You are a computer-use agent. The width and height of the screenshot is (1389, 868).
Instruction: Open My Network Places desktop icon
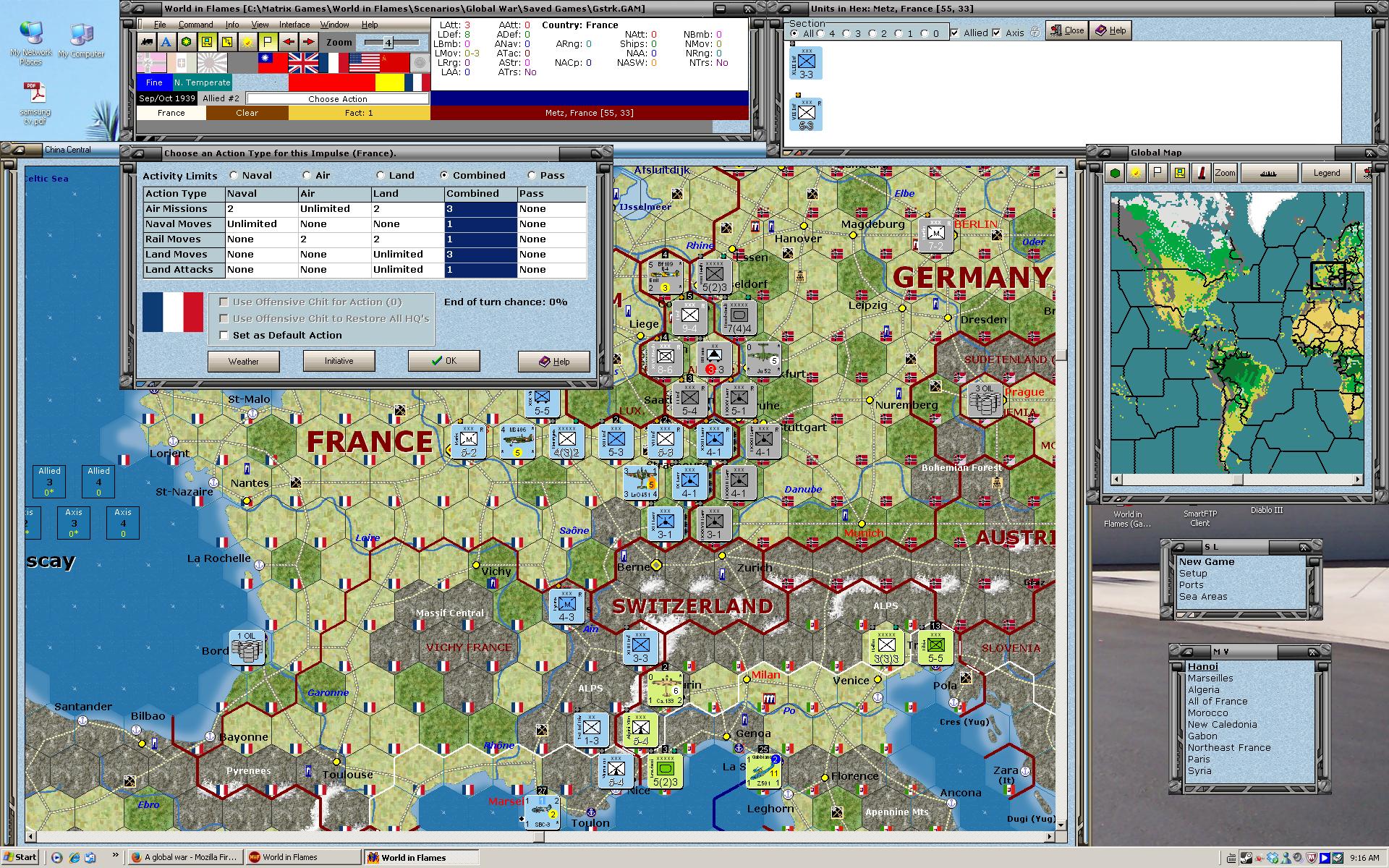coord(31,43)
